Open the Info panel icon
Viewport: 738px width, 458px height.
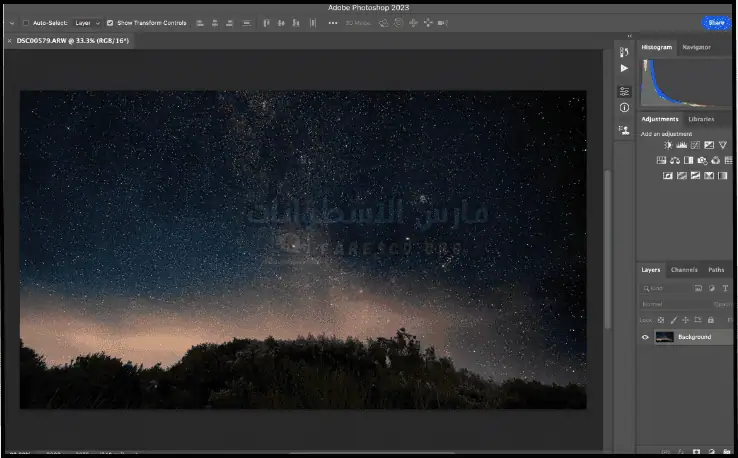(624, 107)
